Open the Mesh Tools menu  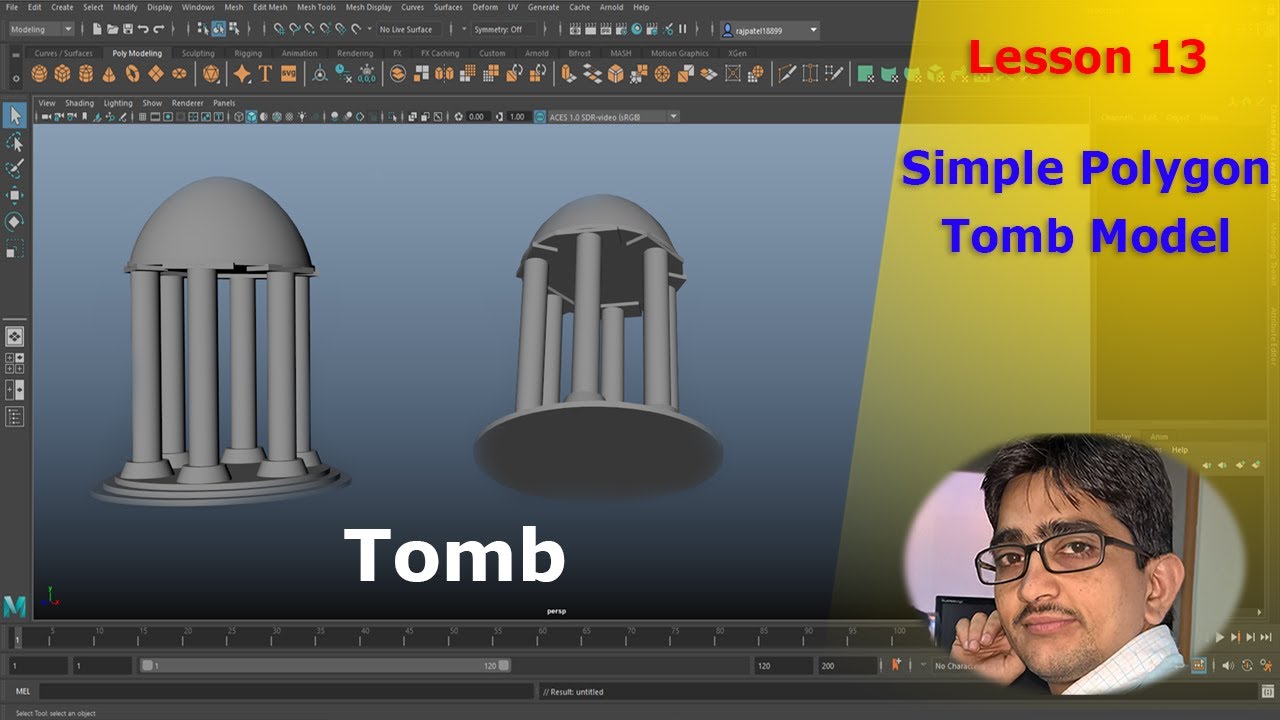316,7
